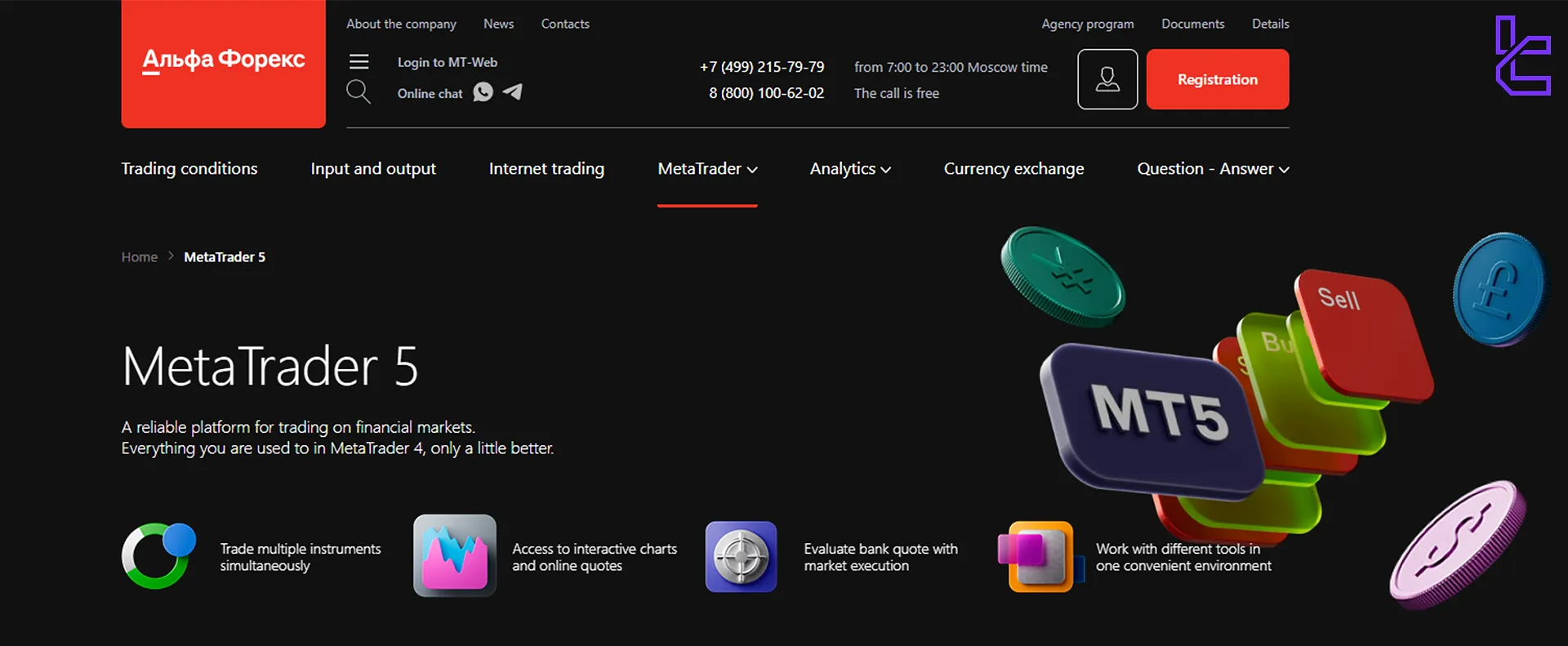Click the user account icon button
1568x646 pixels.
click(x=1107, y=79)
